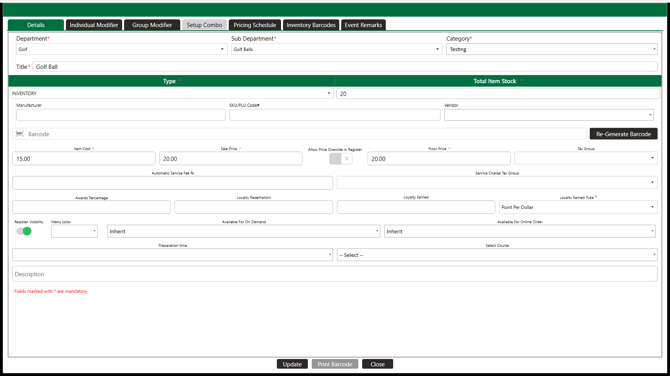Click the Sale Price field
This screenshot has width=670, height=376.
click(231, 159)
